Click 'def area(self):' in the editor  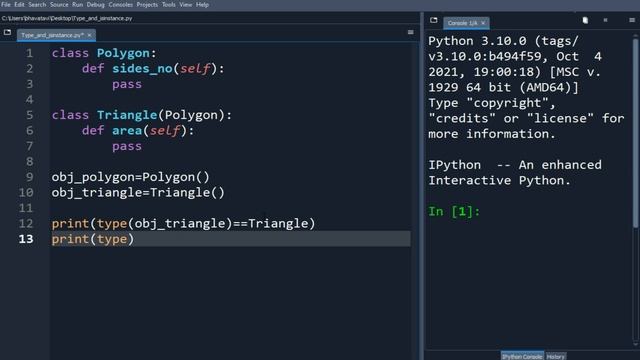pos(138,131)
